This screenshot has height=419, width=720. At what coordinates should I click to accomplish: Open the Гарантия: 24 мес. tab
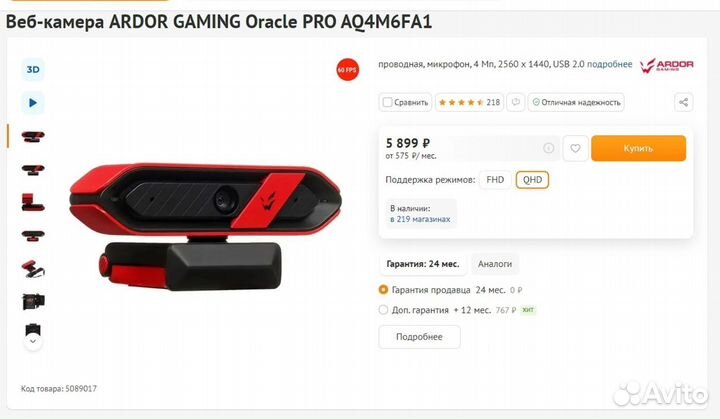click(422, 264)
